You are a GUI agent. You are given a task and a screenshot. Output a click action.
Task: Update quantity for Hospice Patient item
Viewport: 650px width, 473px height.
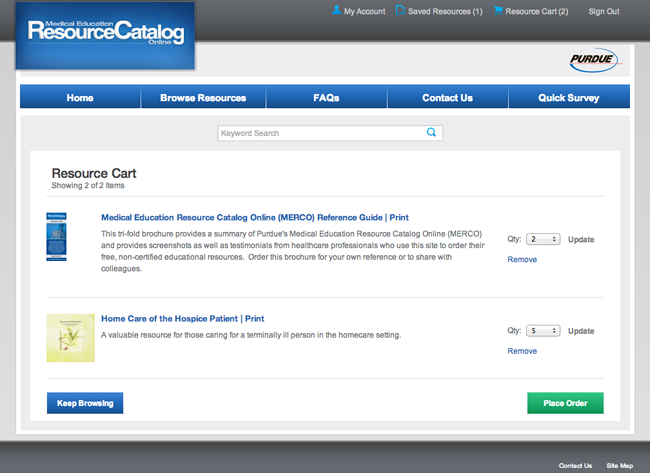coord(581,331)
